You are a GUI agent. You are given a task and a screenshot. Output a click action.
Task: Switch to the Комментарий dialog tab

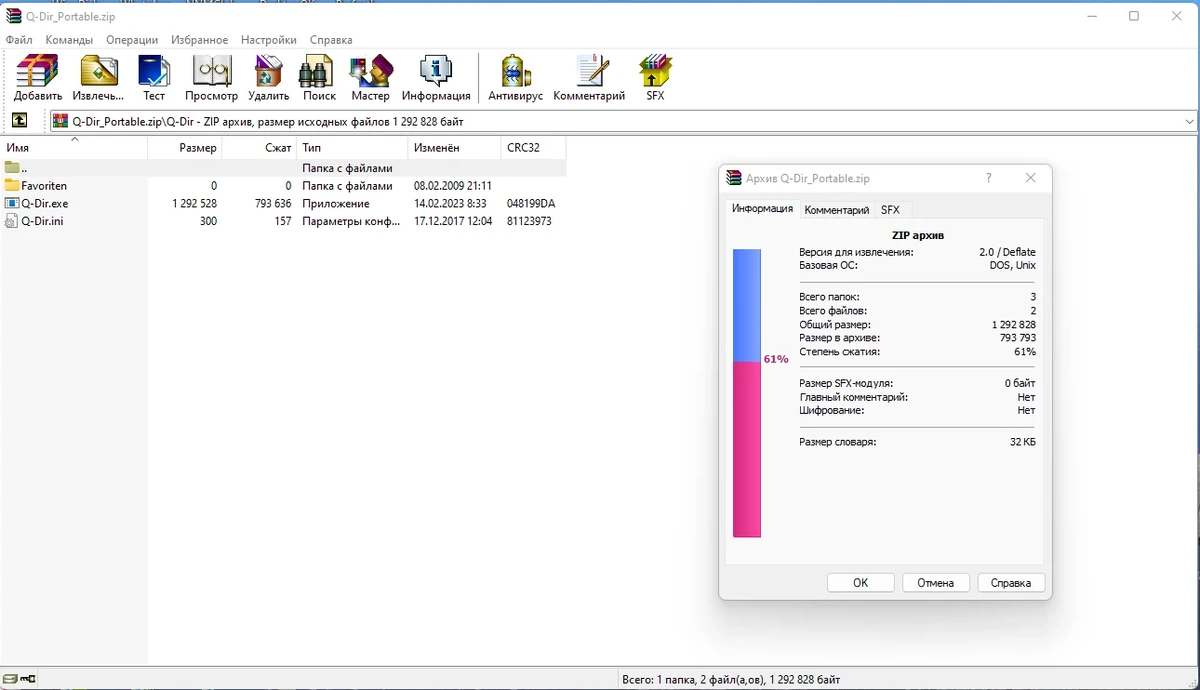[x=837, y=210]
